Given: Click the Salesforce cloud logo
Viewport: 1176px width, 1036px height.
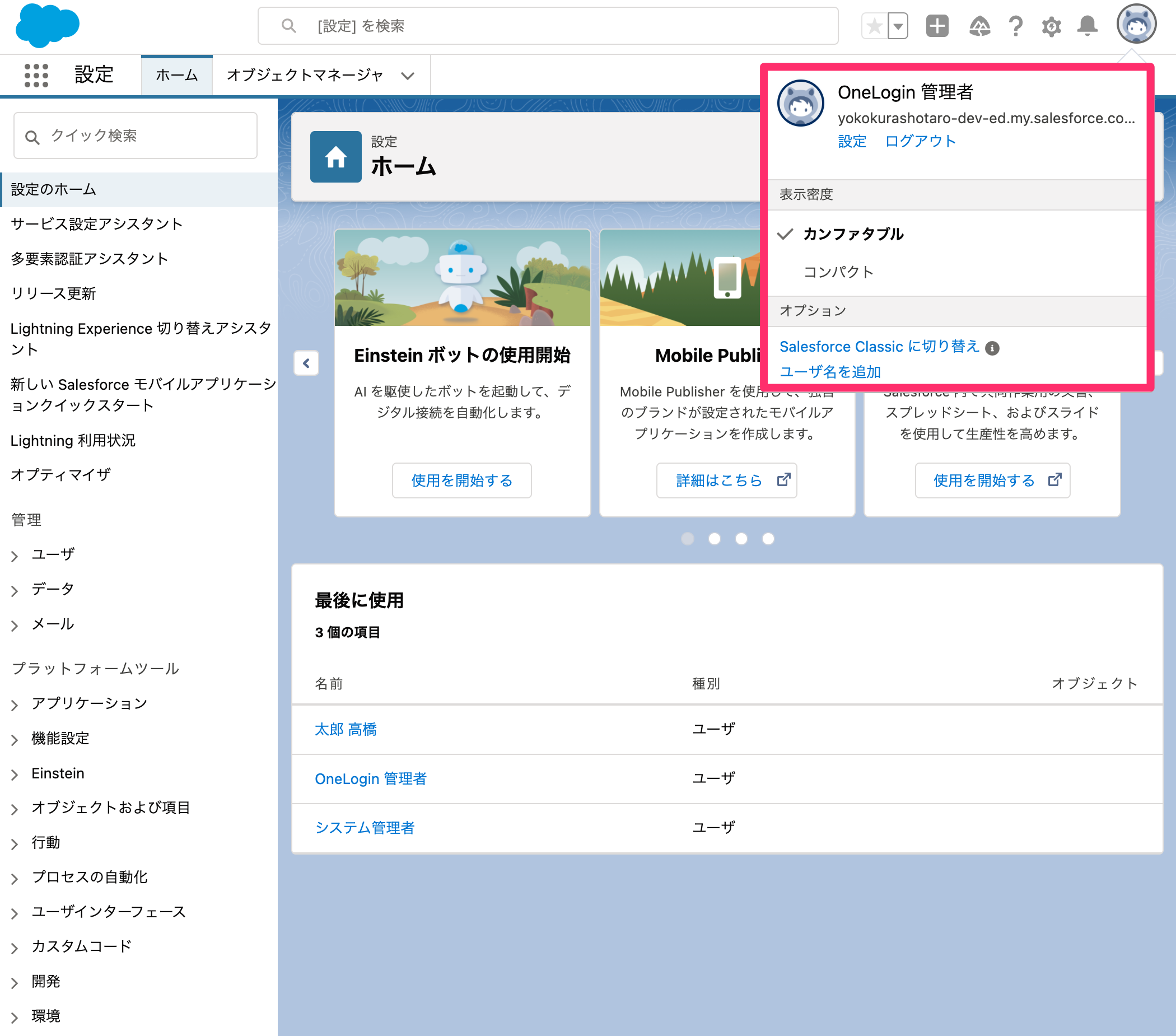Looking at the screenshot, I should [47, 25].
